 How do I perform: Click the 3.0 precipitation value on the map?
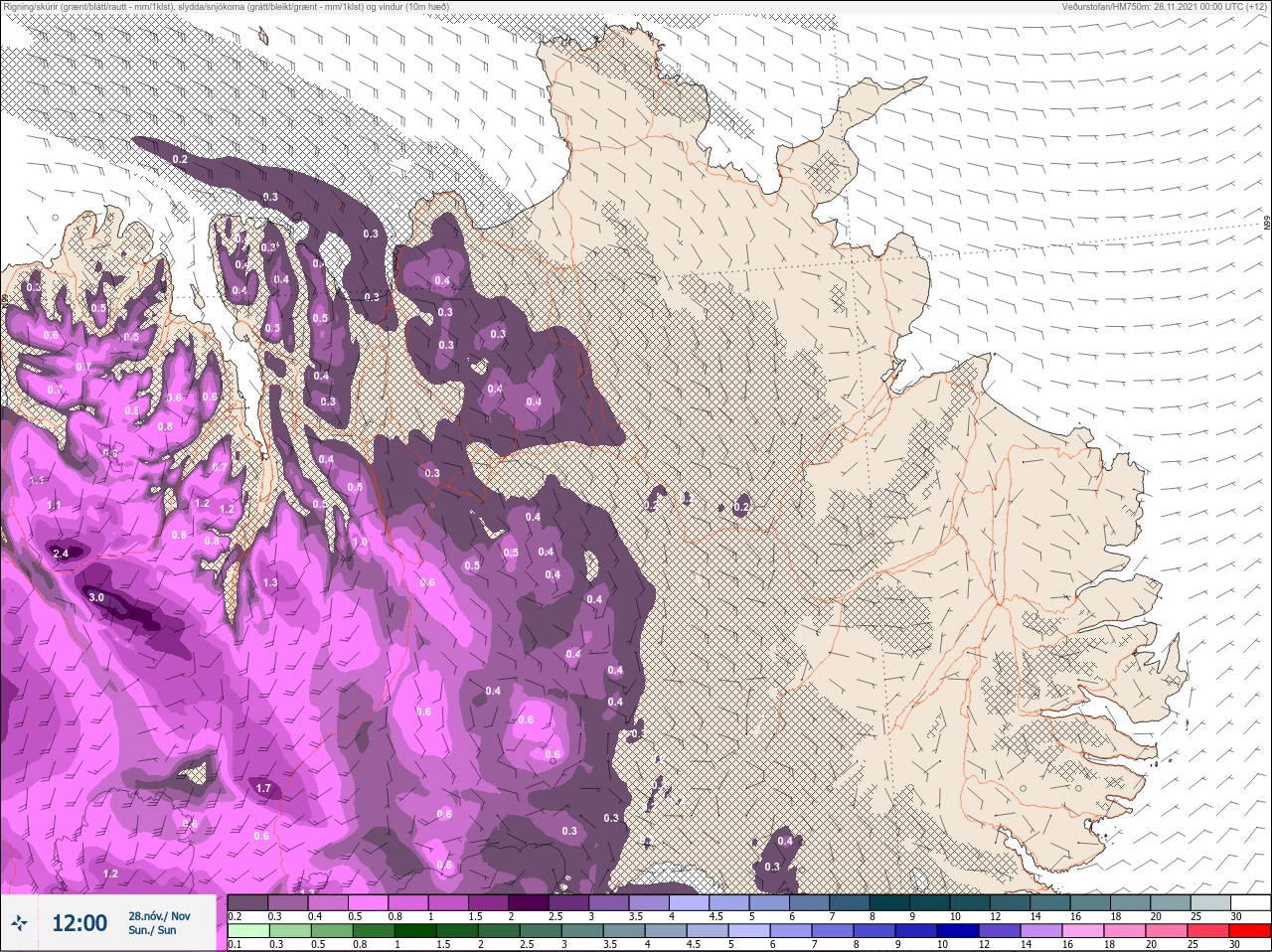[96, 597]
